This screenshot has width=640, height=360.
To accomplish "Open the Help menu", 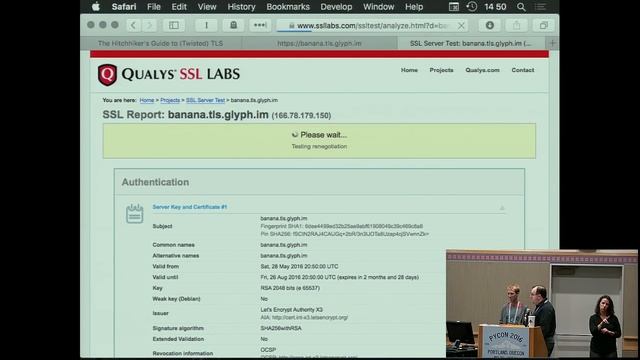I will [x=414, y=7].
